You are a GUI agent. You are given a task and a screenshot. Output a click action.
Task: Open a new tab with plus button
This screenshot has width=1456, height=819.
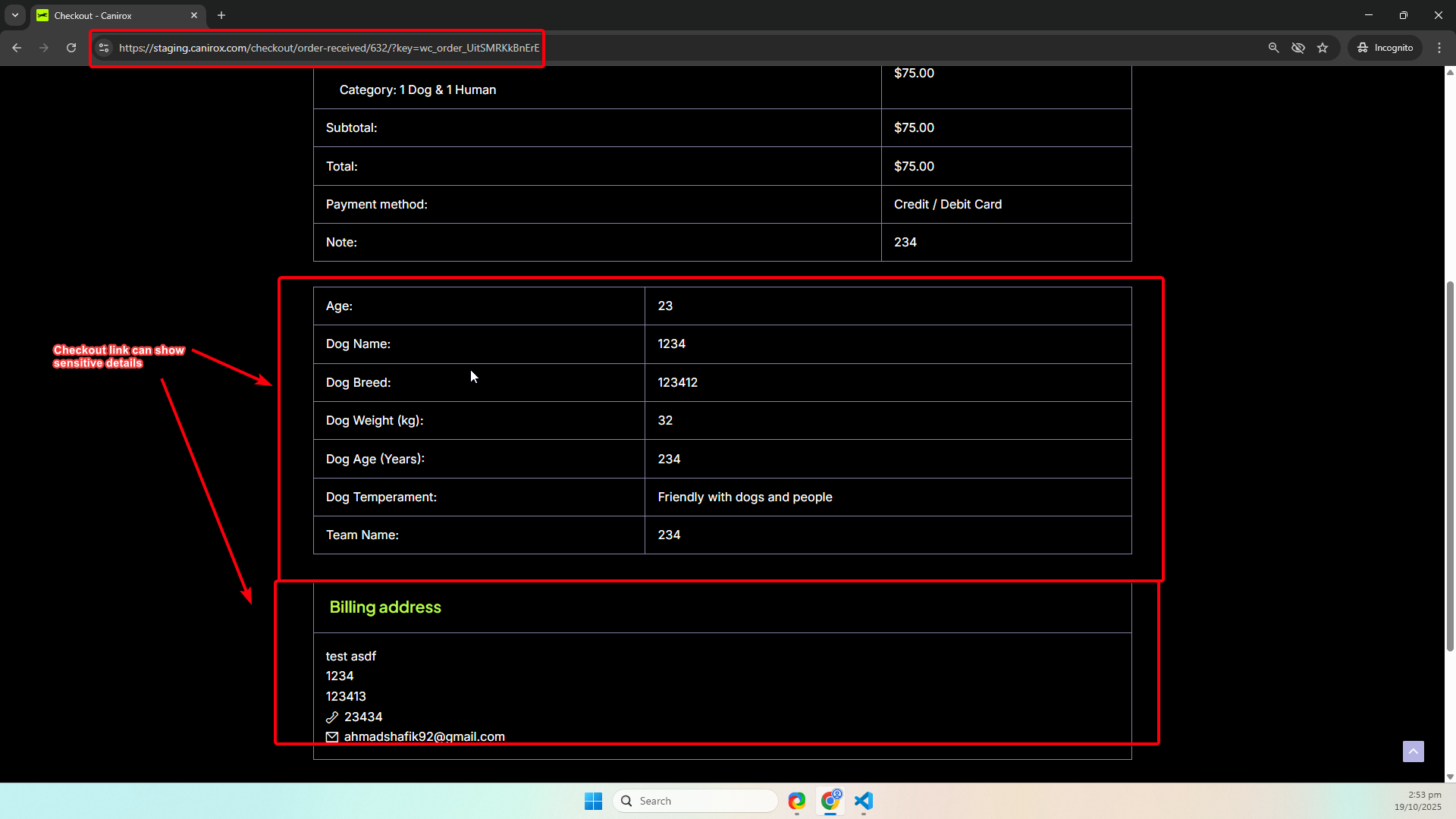(221, 15)
